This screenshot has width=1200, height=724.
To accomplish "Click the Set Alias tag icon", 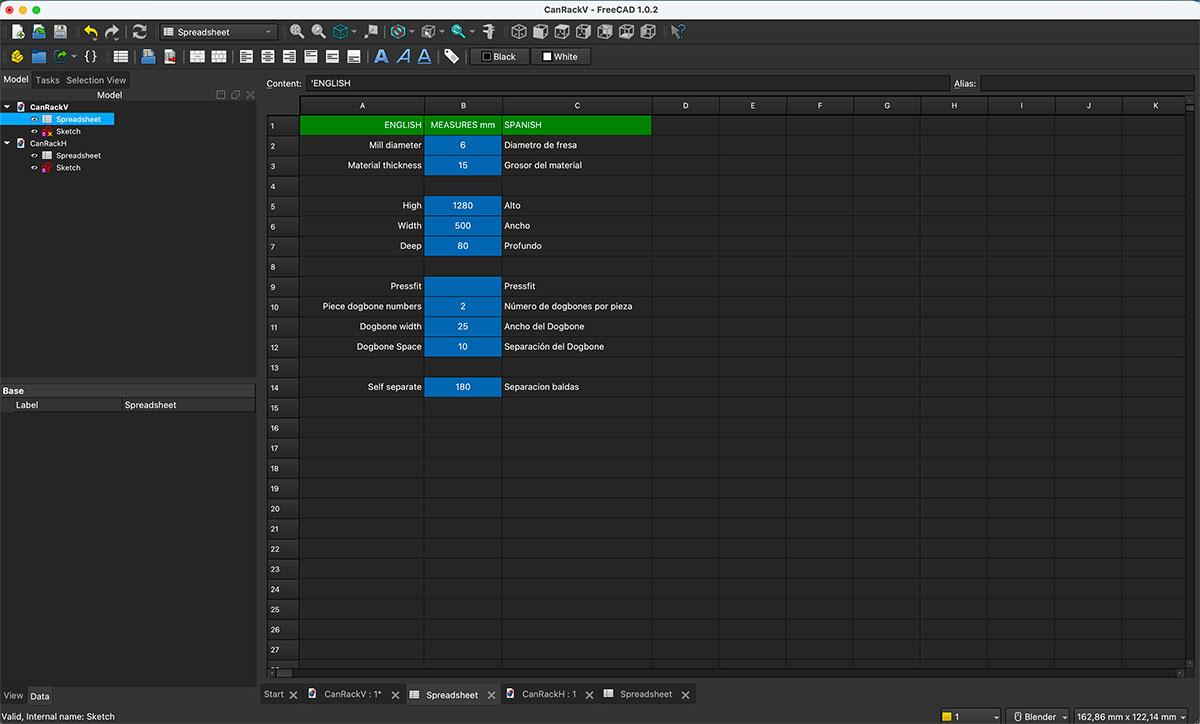I will (452, 57).
